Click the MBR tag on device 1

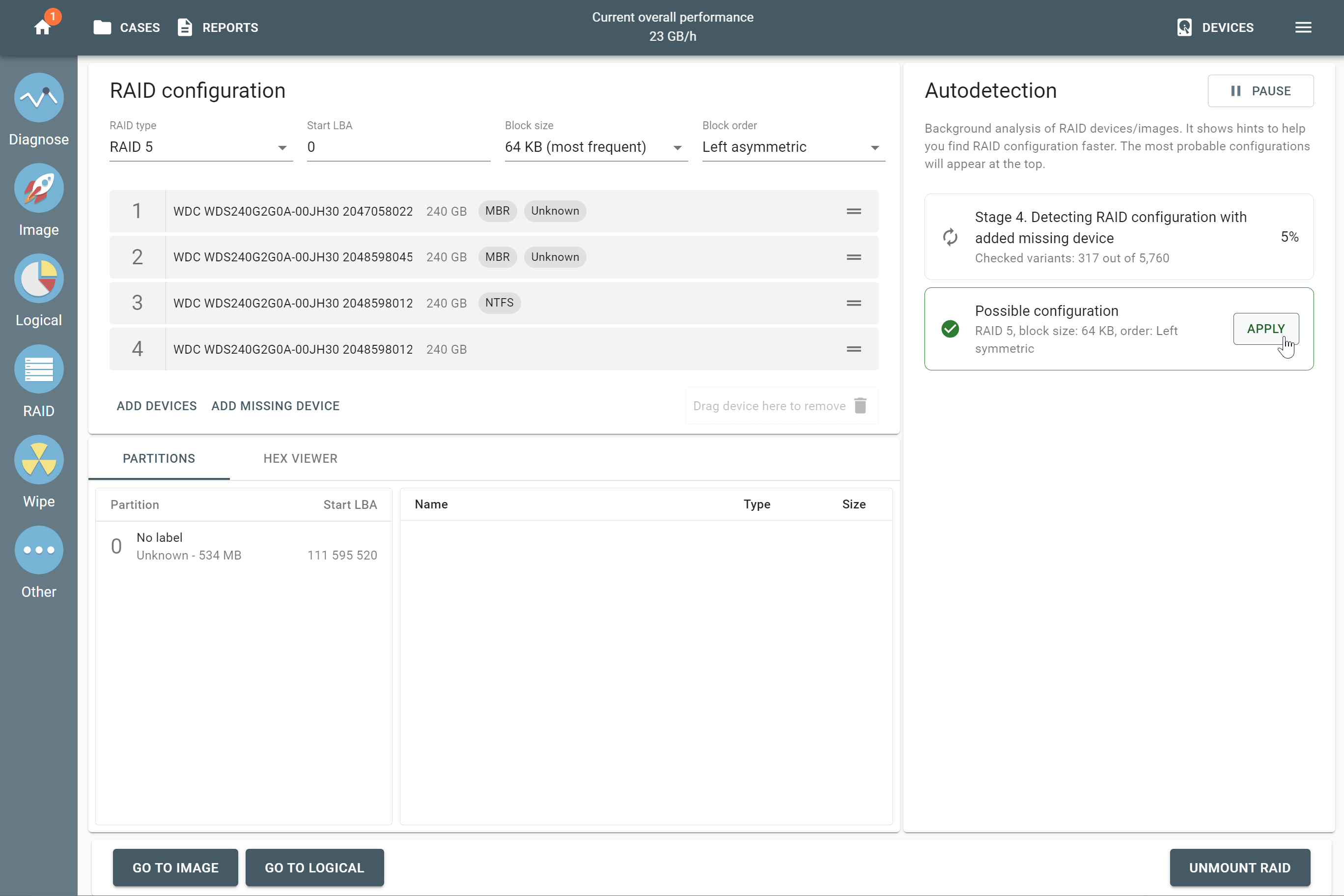point(497,211)
